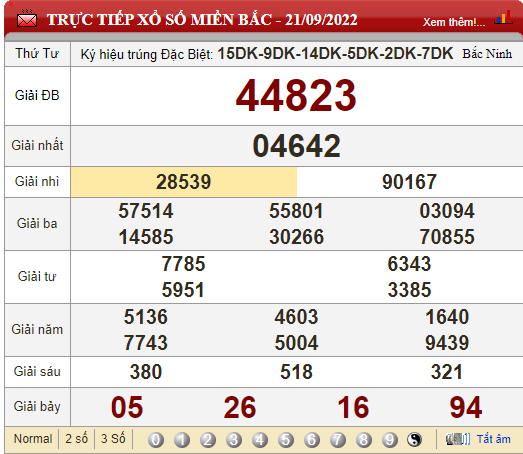Click the Giải nhì row label
Image resolution: width=523 pixels, height=454 pixels.
[x=37, y=181]
